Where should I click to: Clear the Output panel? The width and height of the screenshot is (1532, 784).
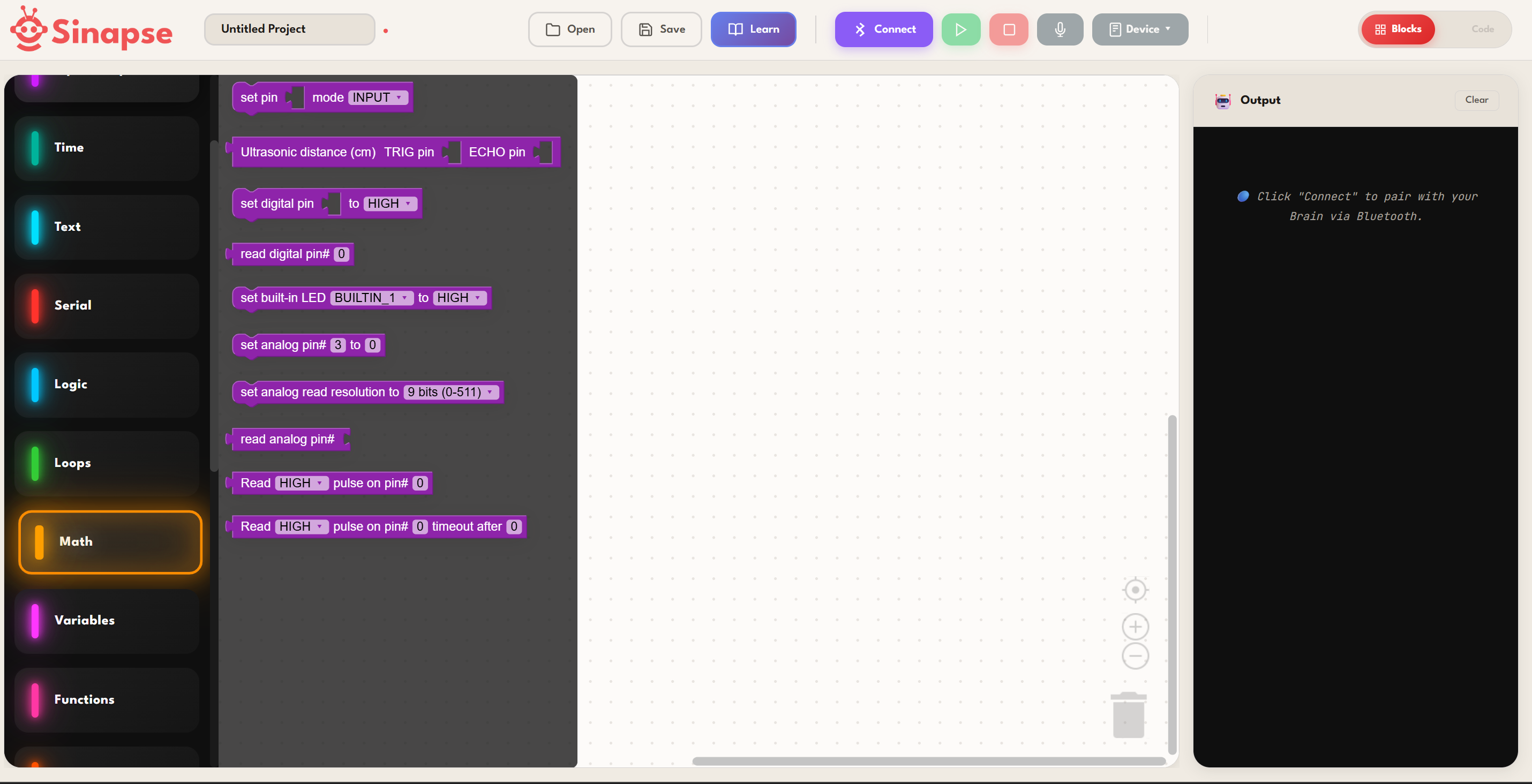pyautogui.click(x=1477, y=99)
